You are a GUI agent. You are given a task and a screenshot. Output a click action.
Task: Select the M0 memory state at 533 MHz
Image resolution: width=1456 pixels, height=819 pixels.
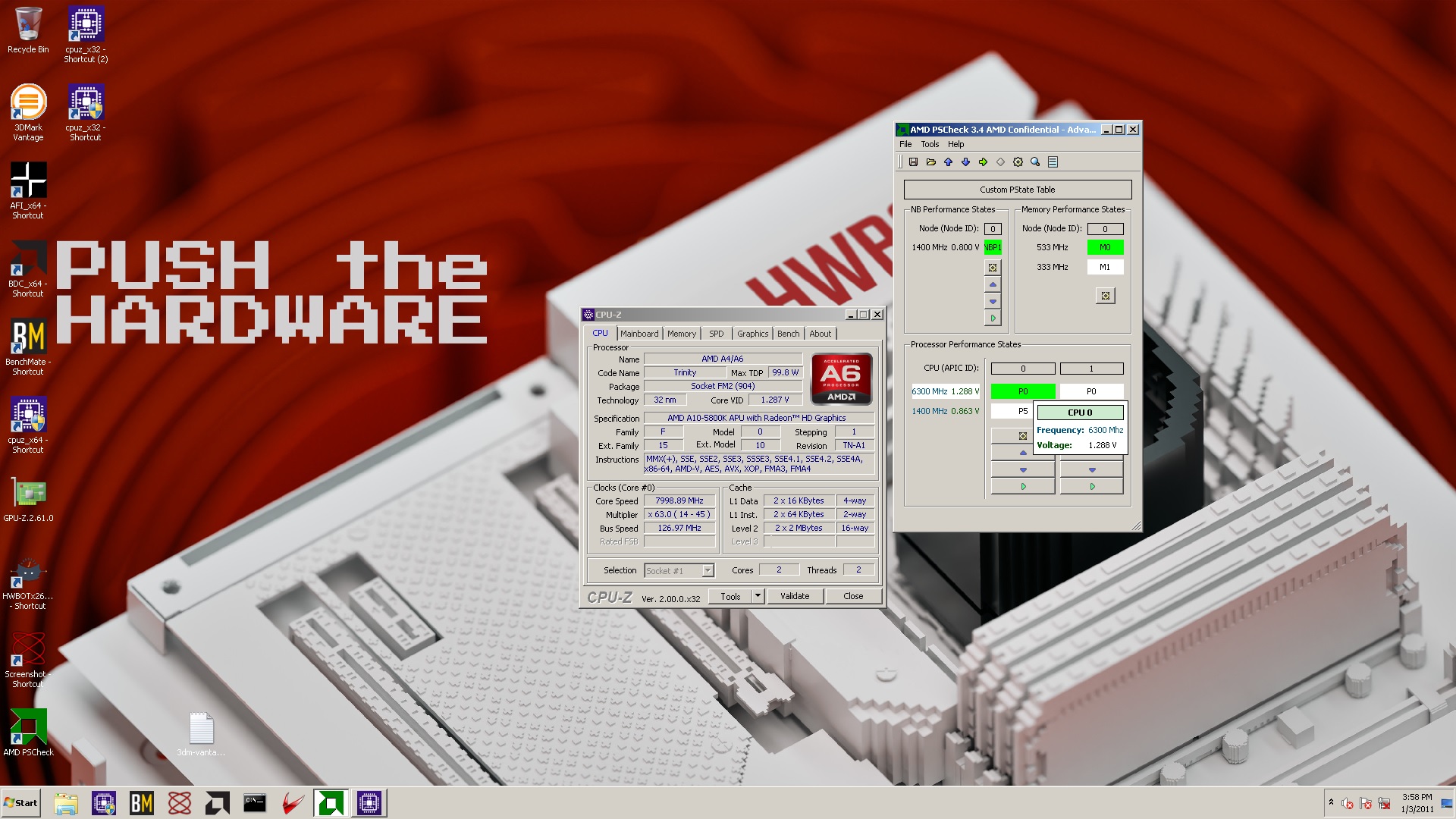1105,247
